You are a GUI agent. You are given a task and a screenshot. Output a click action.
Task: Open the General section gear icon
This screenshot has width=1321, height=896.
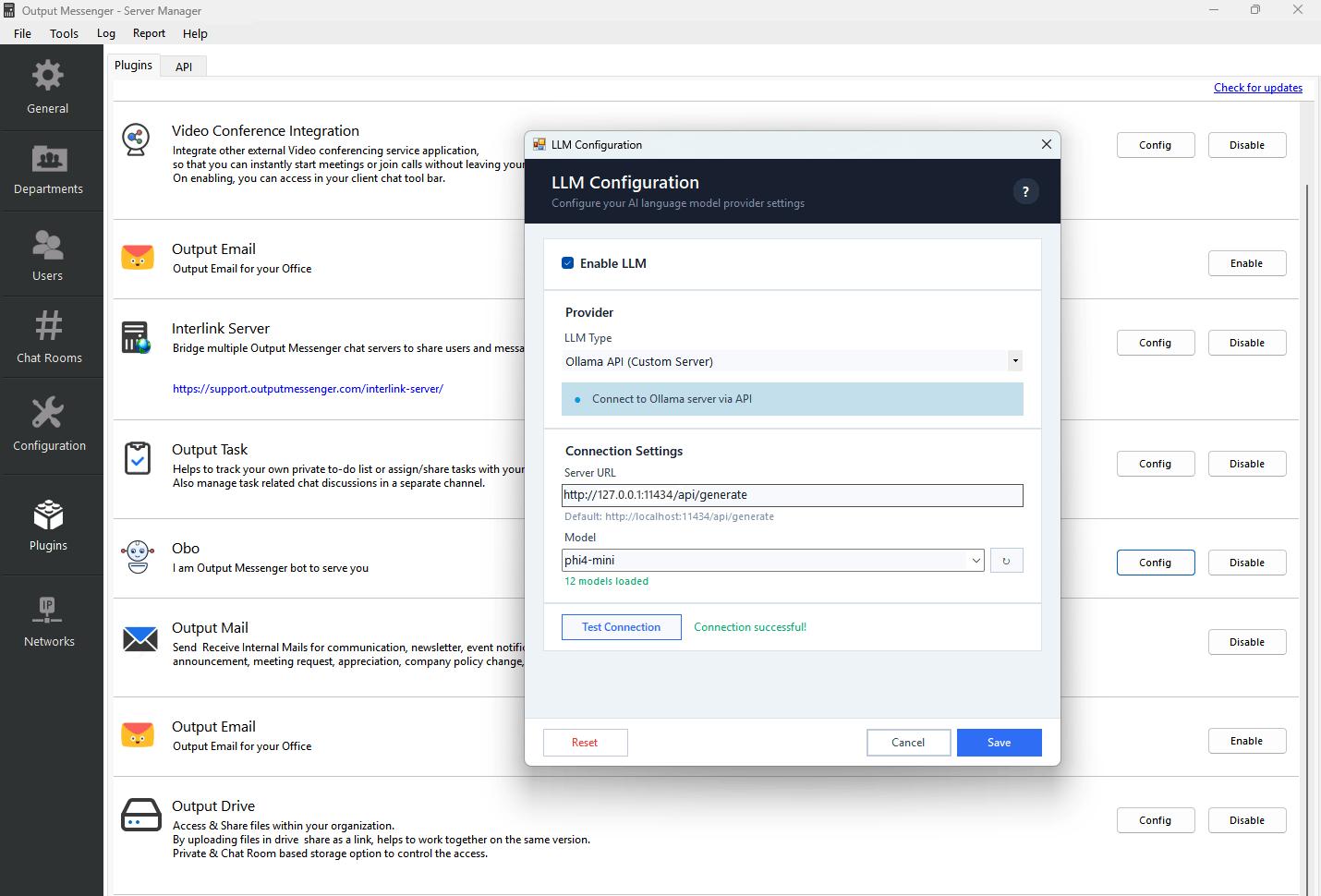point(48,75)
